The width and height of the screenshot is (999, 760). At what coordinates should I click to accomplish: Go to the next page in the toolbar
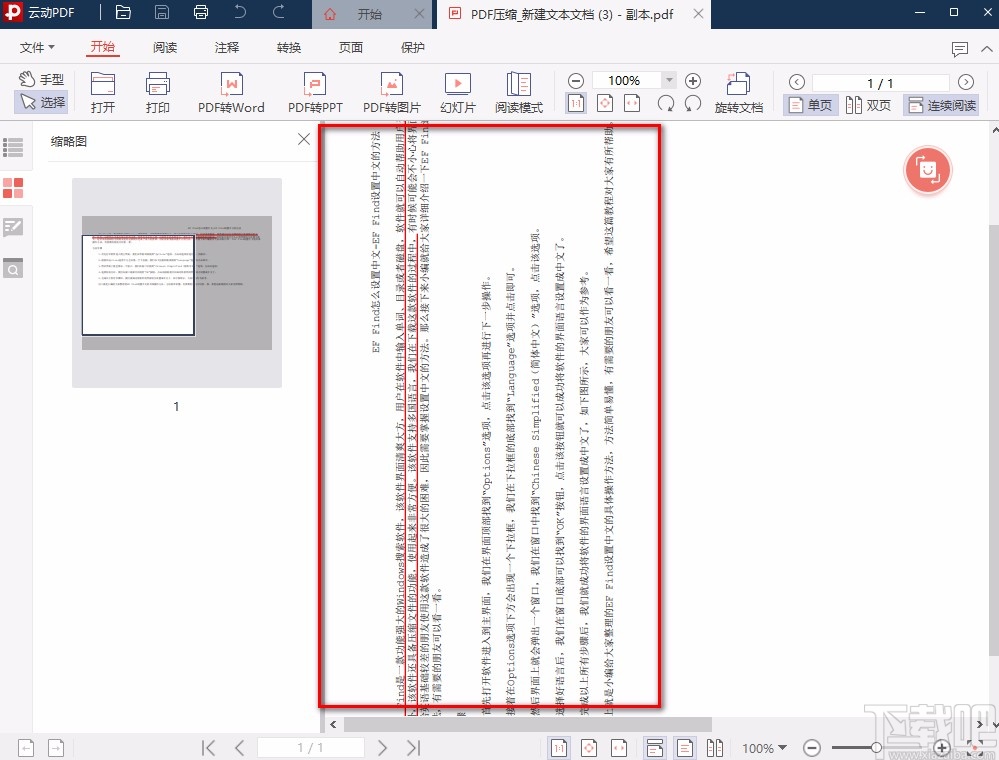(x=966, y=82)
